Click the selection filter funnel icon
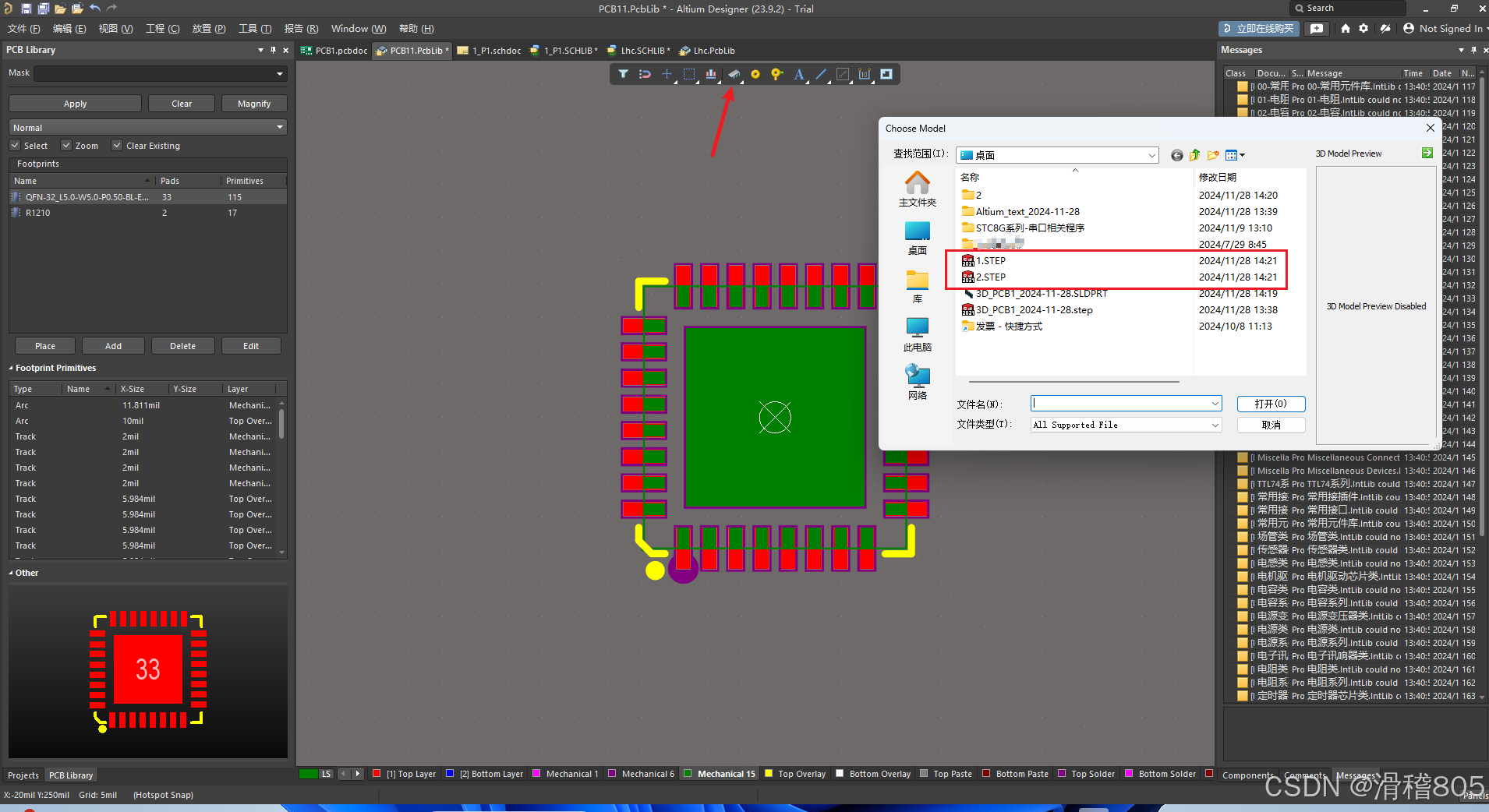 point(623,74)
